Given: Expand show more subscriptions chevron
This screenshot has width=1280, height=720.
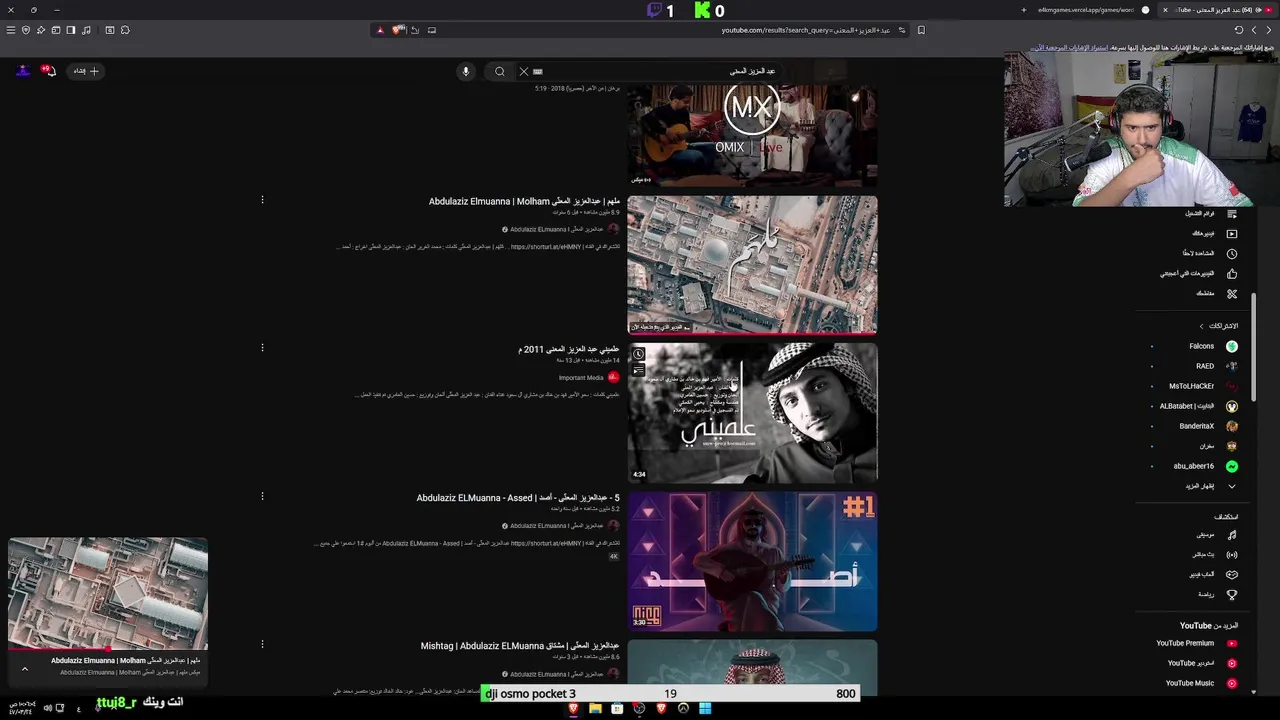Looking at the screenshot, I should (x=1231, y=486).
